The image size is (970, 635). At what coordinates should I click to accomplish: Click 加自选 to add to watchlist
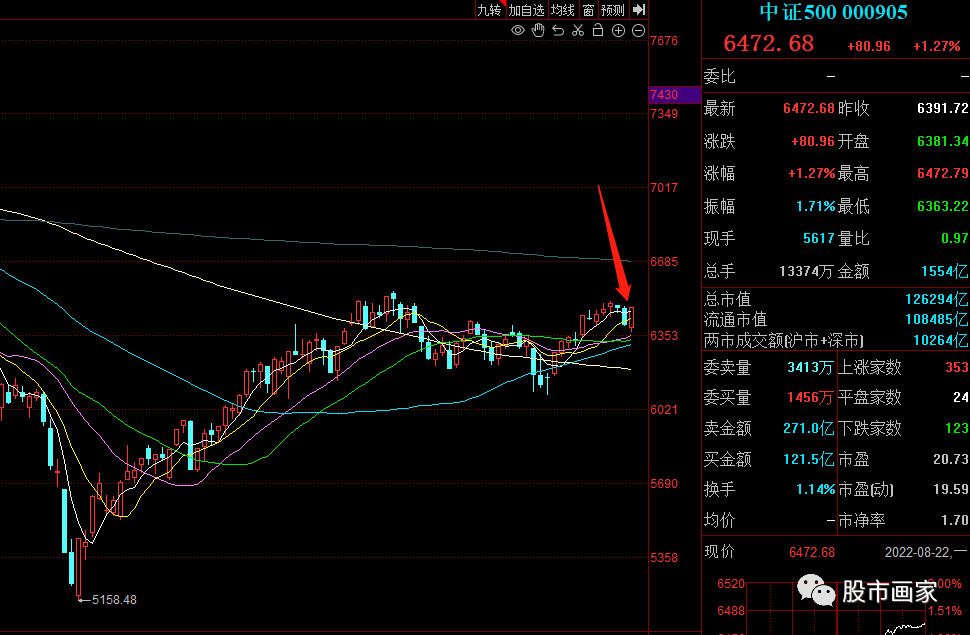pos(526,10)
